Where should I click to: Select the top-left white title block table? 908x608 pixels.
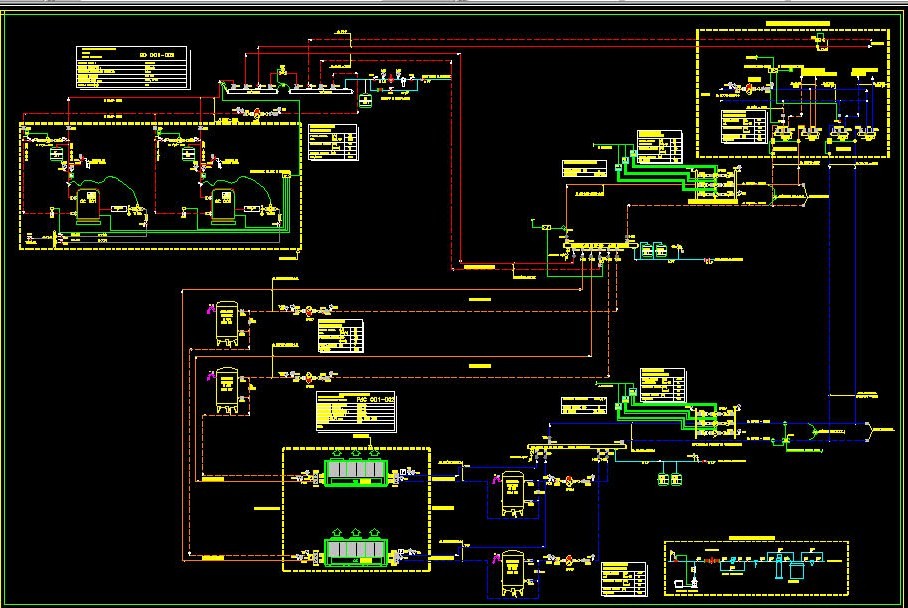[x=132, y=69]
